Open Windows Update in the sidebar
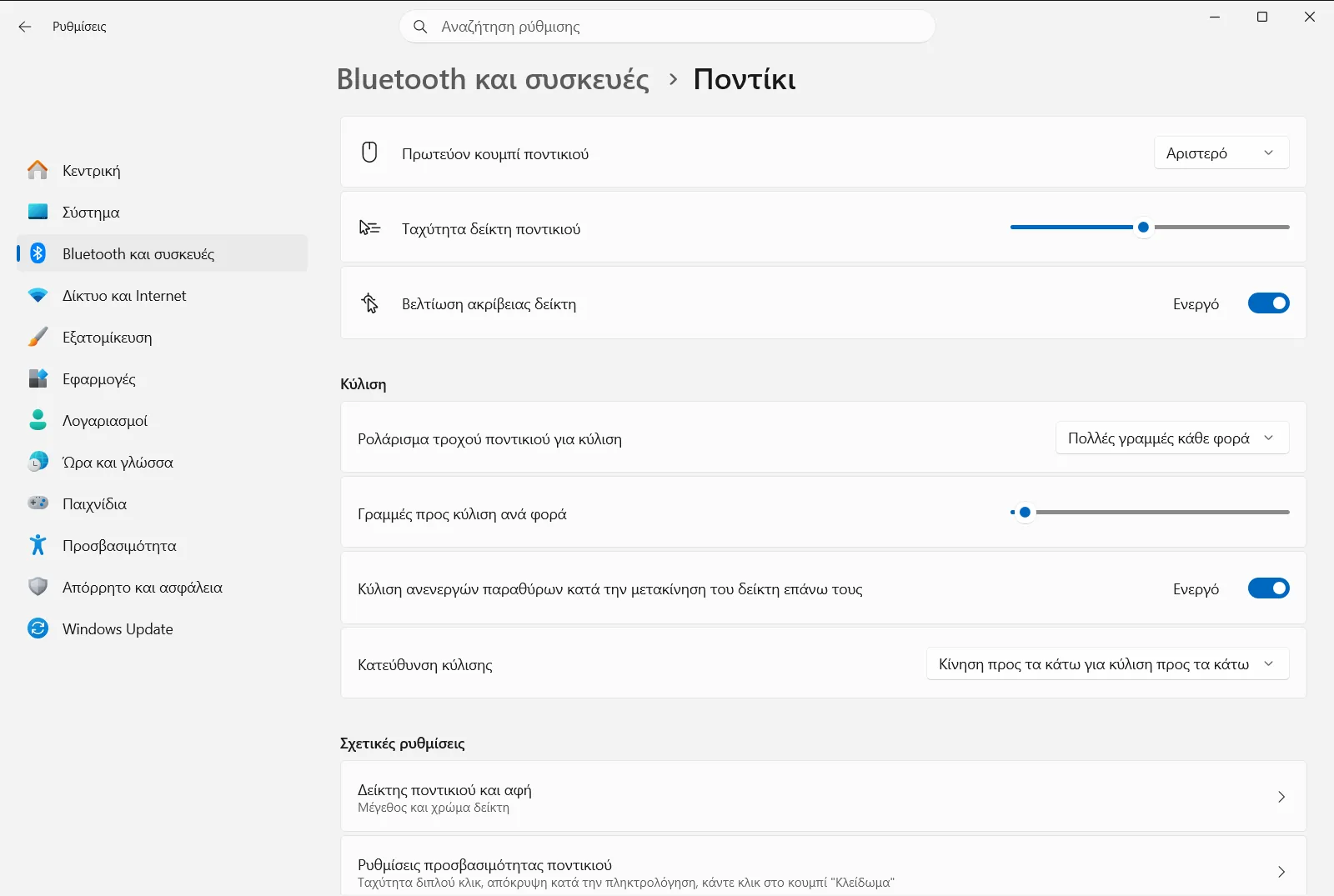Viewport: 1334px width, 896px height. 162,628
